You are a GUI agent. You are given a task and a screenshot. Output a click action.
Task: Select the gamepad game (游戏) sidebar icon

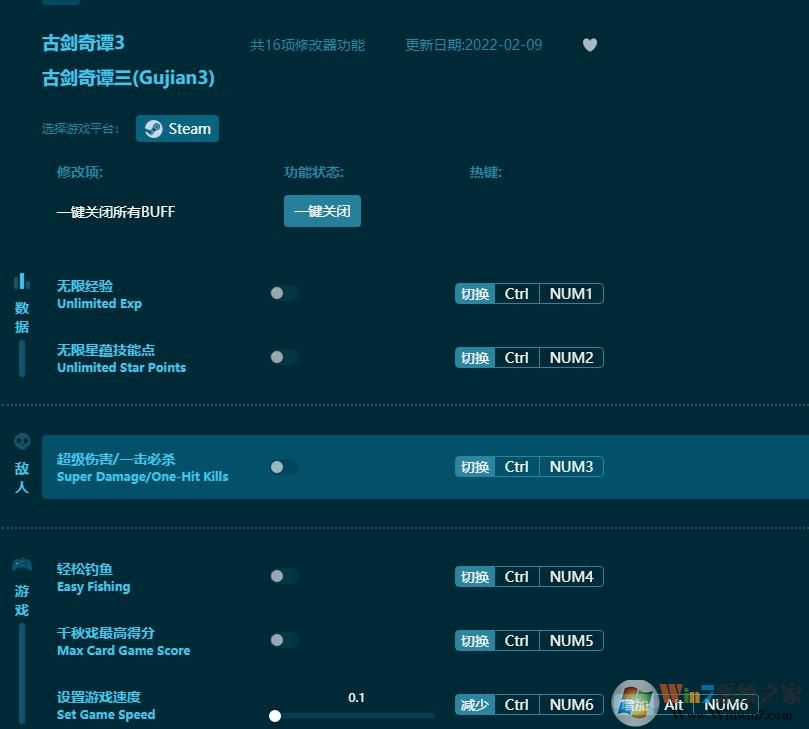click(x=22, y=563)
